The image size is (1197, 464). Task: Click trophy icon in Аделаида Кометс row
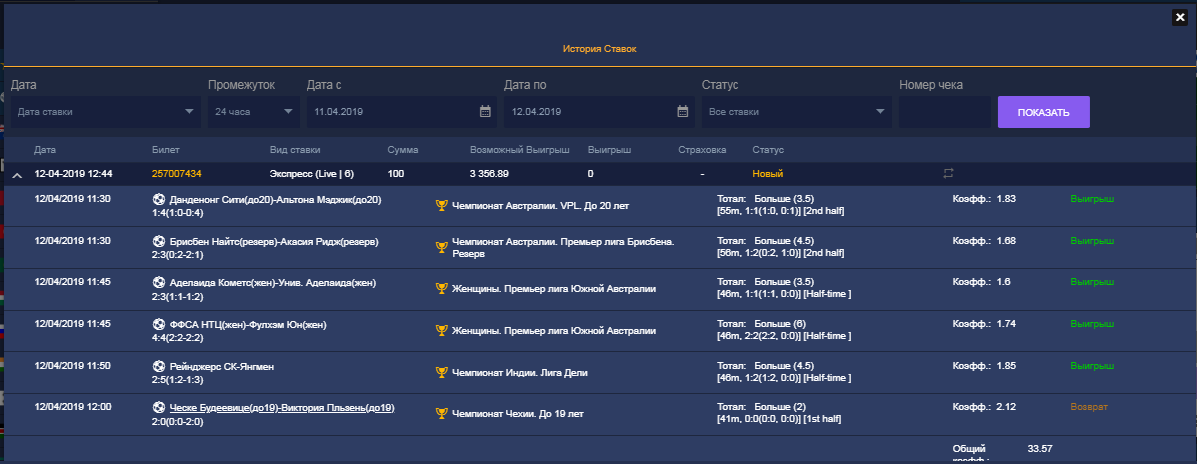[x=441, y=288]
